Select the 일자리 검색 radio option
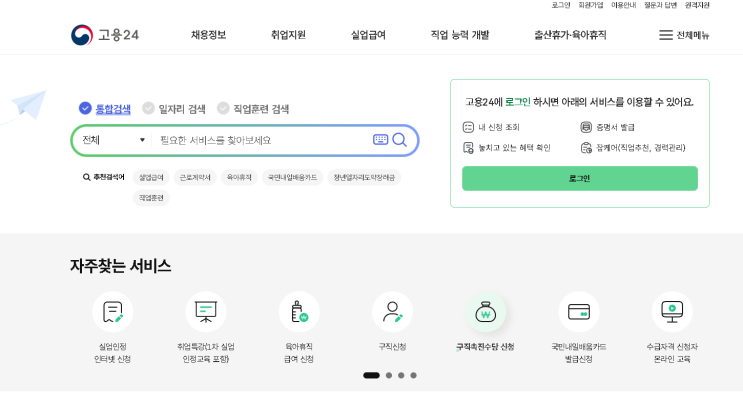This screenshot has width=743, height=400. [x=148, y=109]
